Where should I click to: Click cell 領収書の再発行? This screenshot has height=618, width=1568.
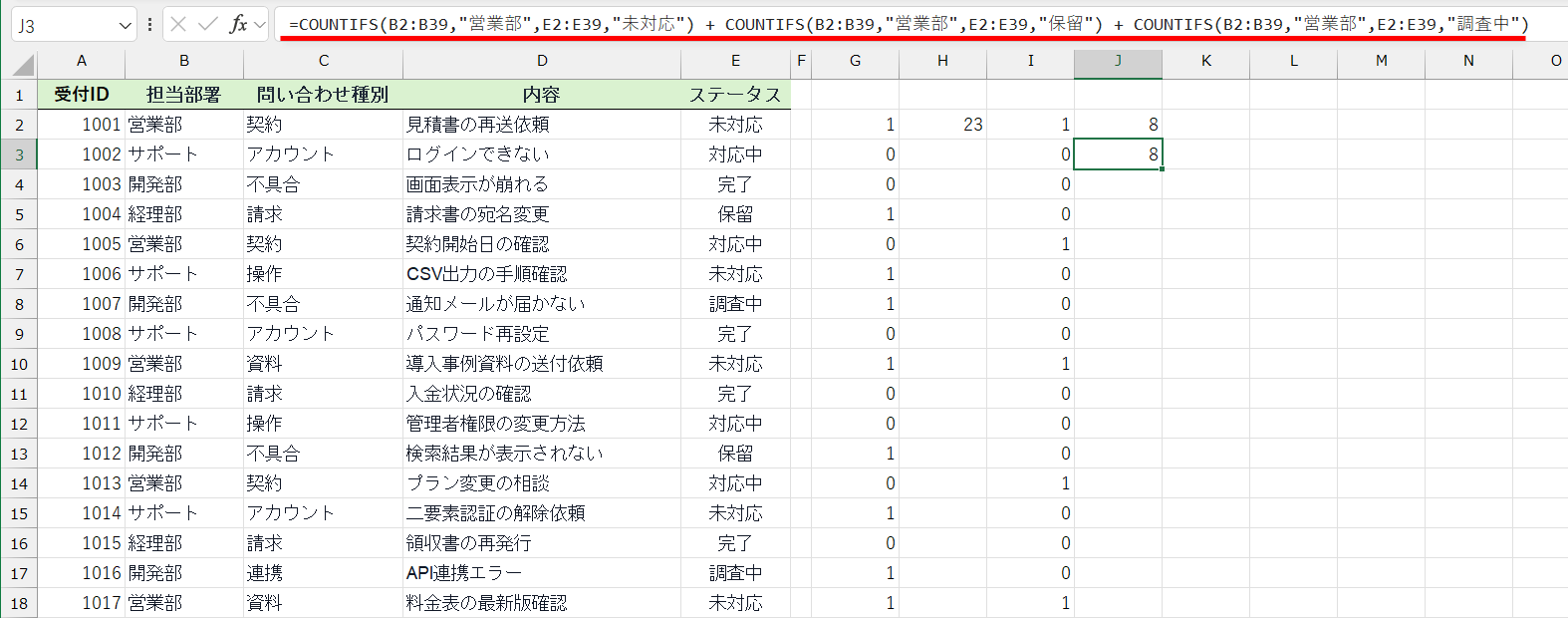542,543
